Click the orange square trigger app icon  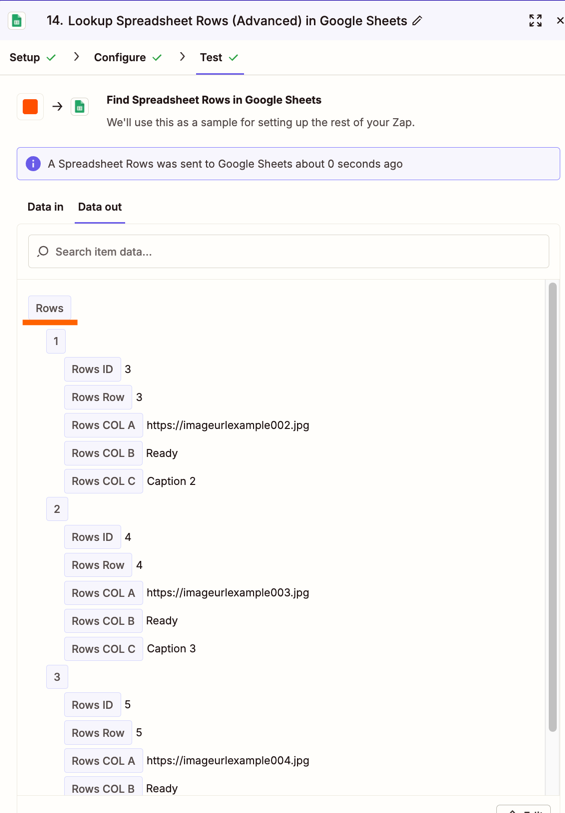[30, 106]
